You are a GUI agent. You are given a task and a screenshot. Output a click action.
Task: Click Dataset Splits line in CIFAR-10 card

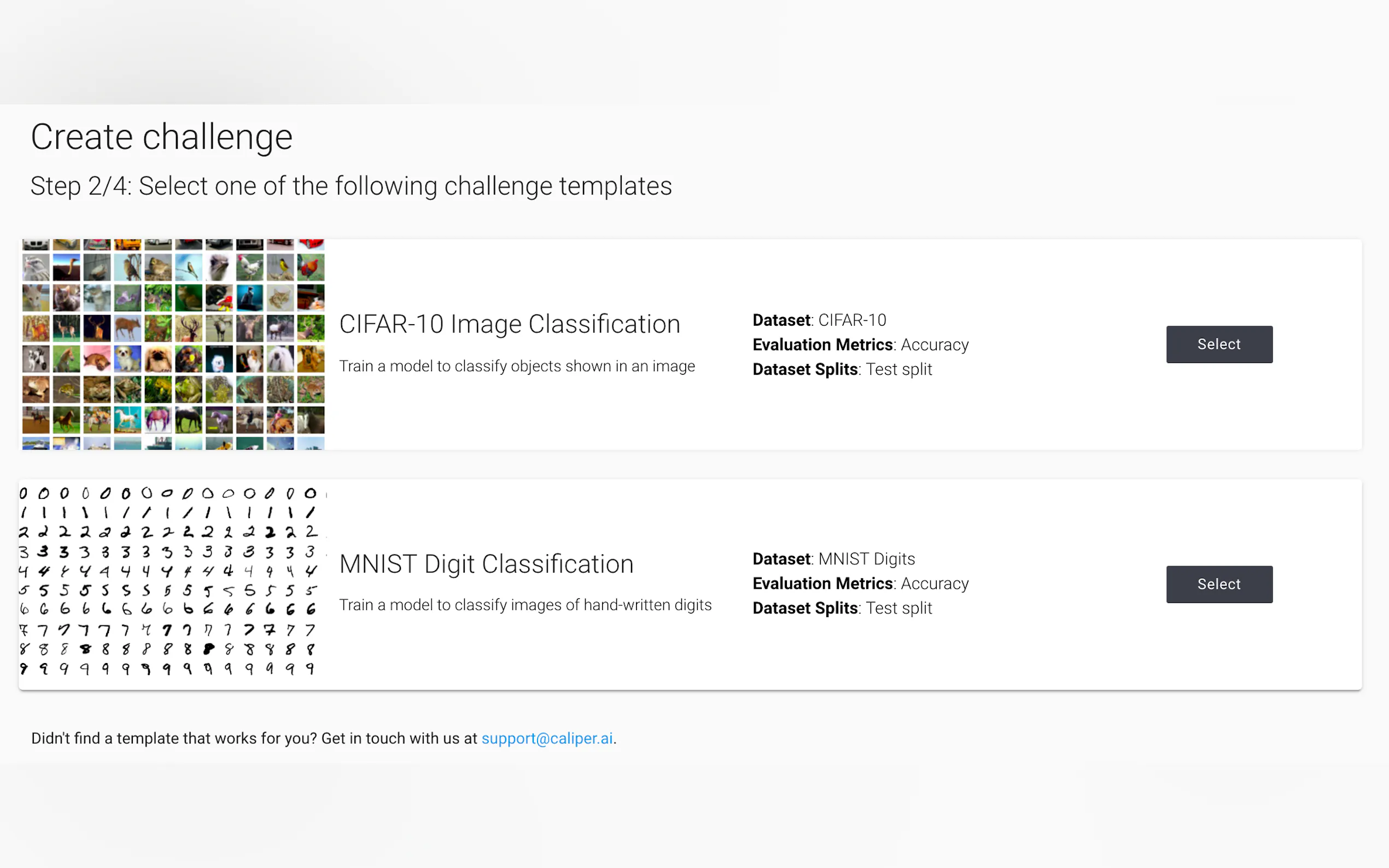tap(842, 370)
